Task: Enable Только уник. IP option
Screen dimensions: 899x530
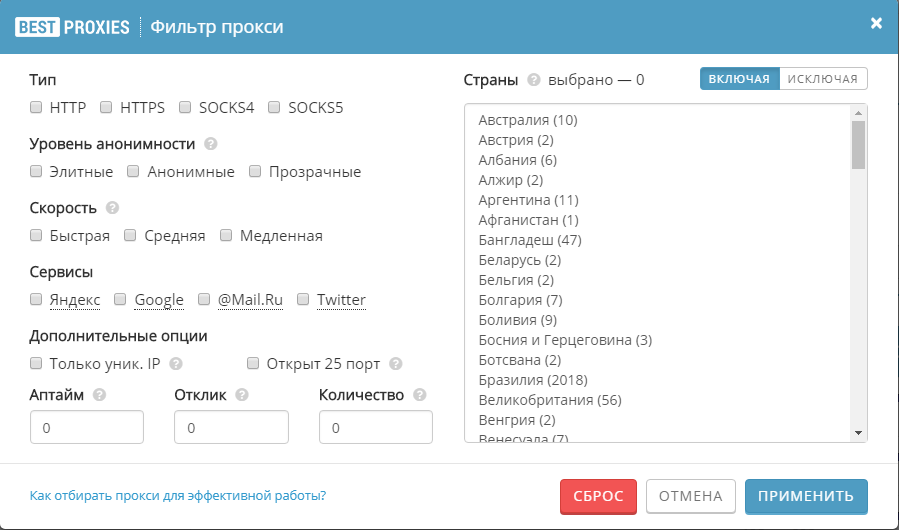Action: (x=36, y=363)
